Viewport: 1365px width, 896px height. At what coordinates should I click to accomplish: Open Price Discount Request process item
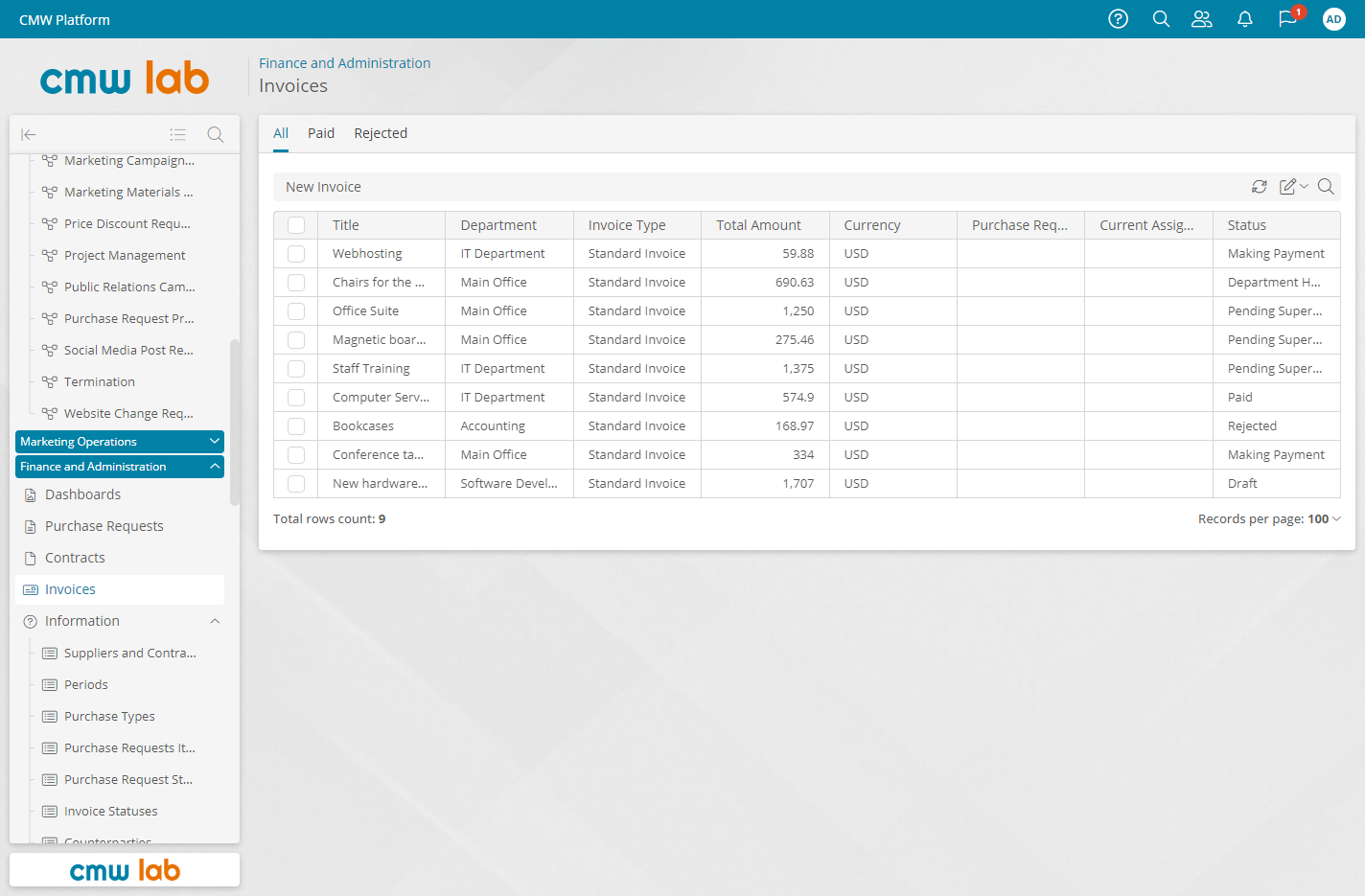point(127,224)
